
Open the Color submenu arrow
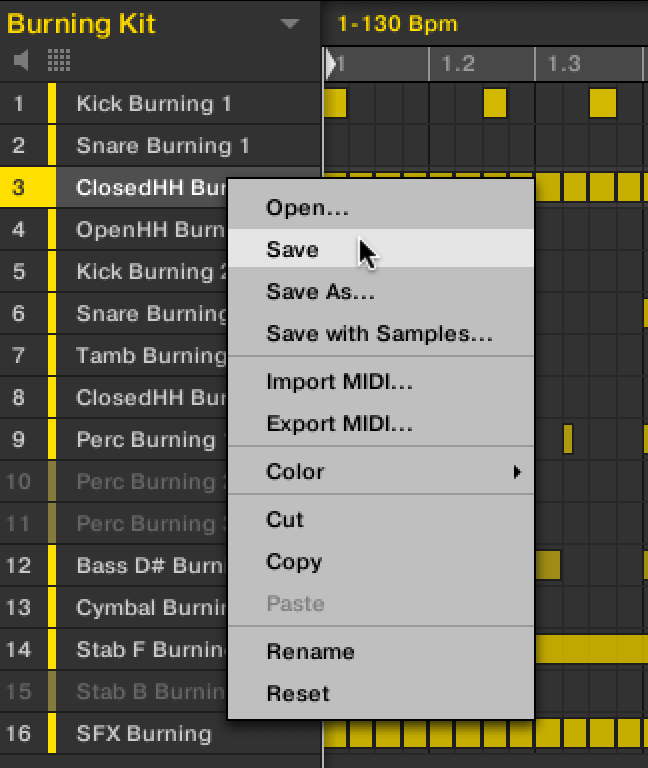(517, 471)
